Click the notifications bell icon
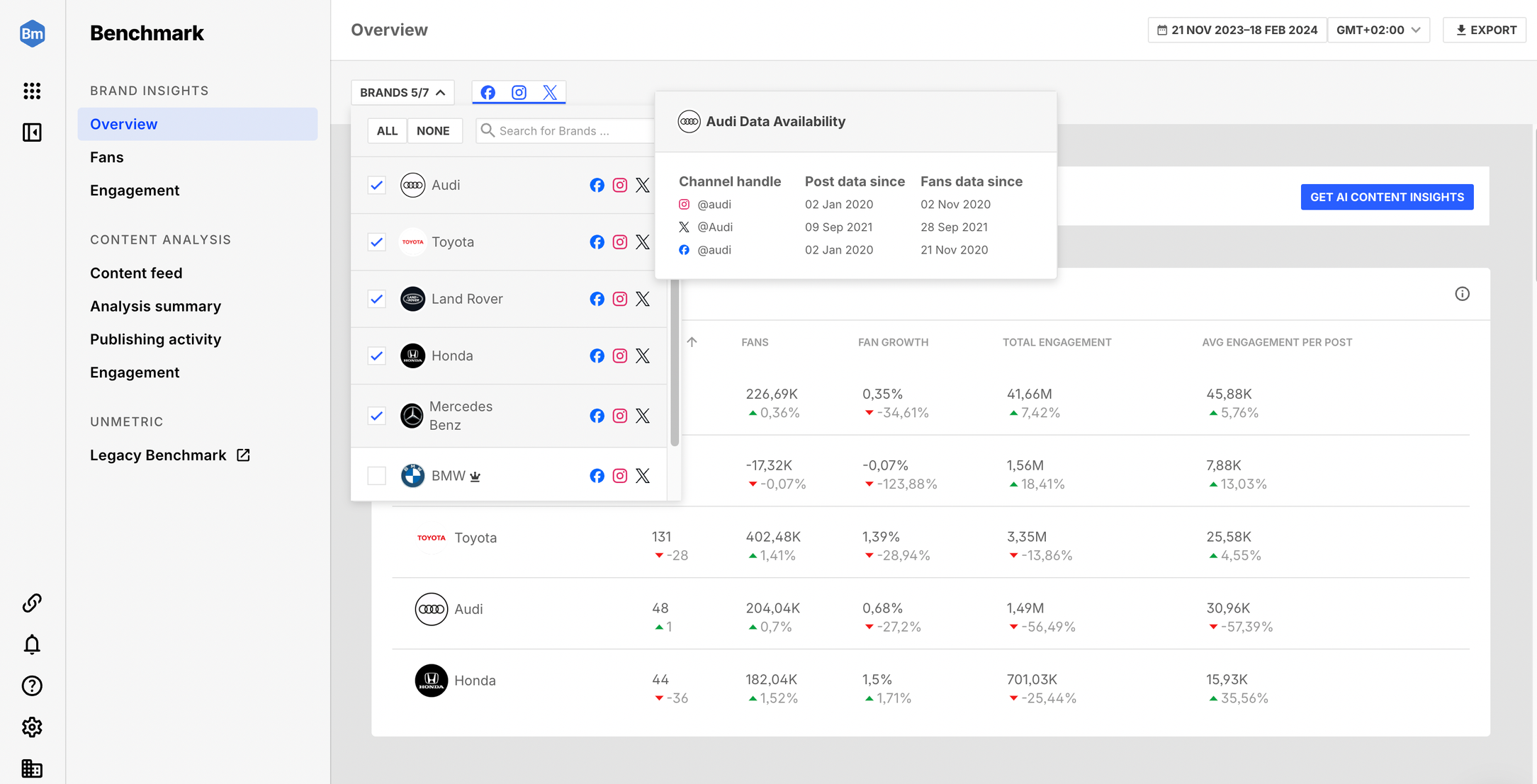The height and width of the screenshot is (784, 1537). pyautogui.click(x=32, y=644)
